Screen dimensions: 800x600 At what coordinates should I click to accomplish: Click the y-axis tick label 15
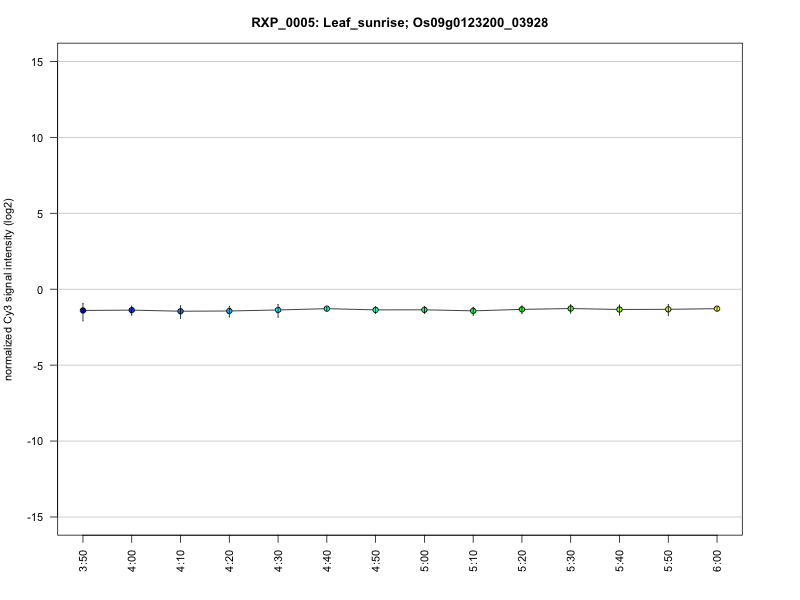[x=37, y=62]
